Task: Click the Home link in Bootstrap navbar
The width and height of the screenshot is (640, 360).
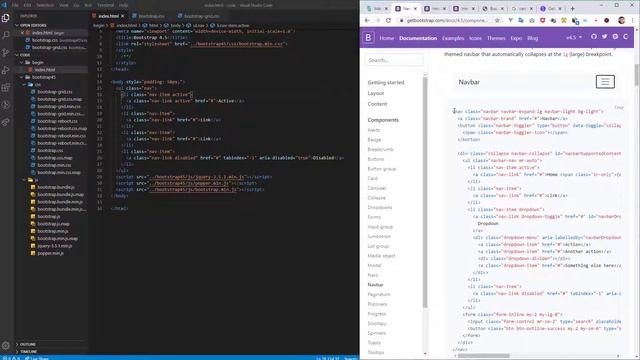Action: point(387,38)
